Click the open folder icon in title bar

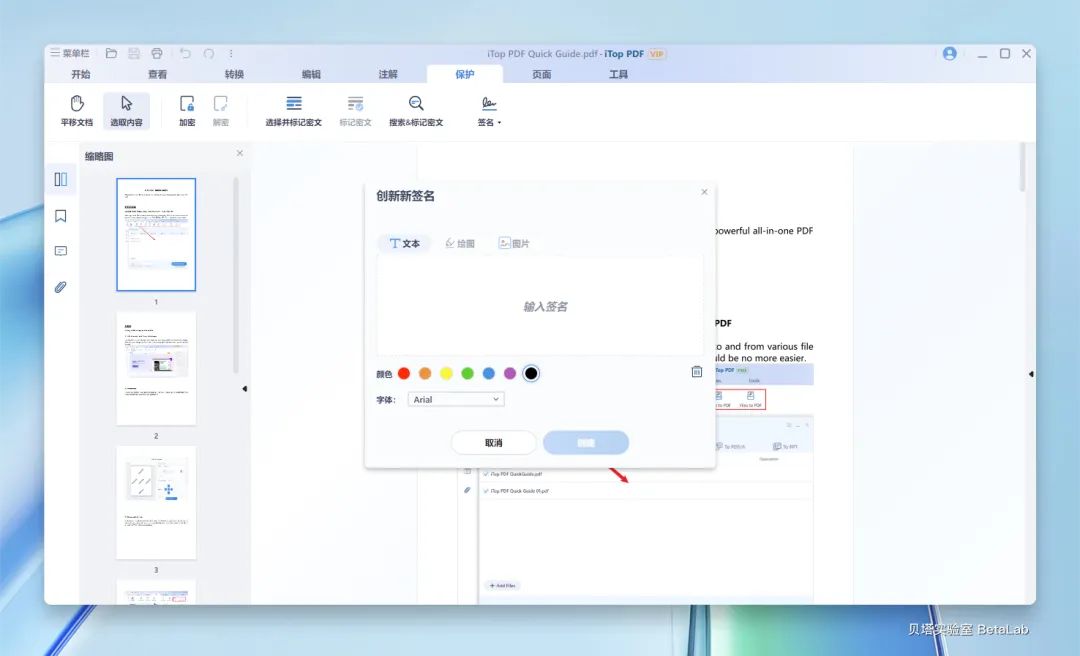(111, 53)
